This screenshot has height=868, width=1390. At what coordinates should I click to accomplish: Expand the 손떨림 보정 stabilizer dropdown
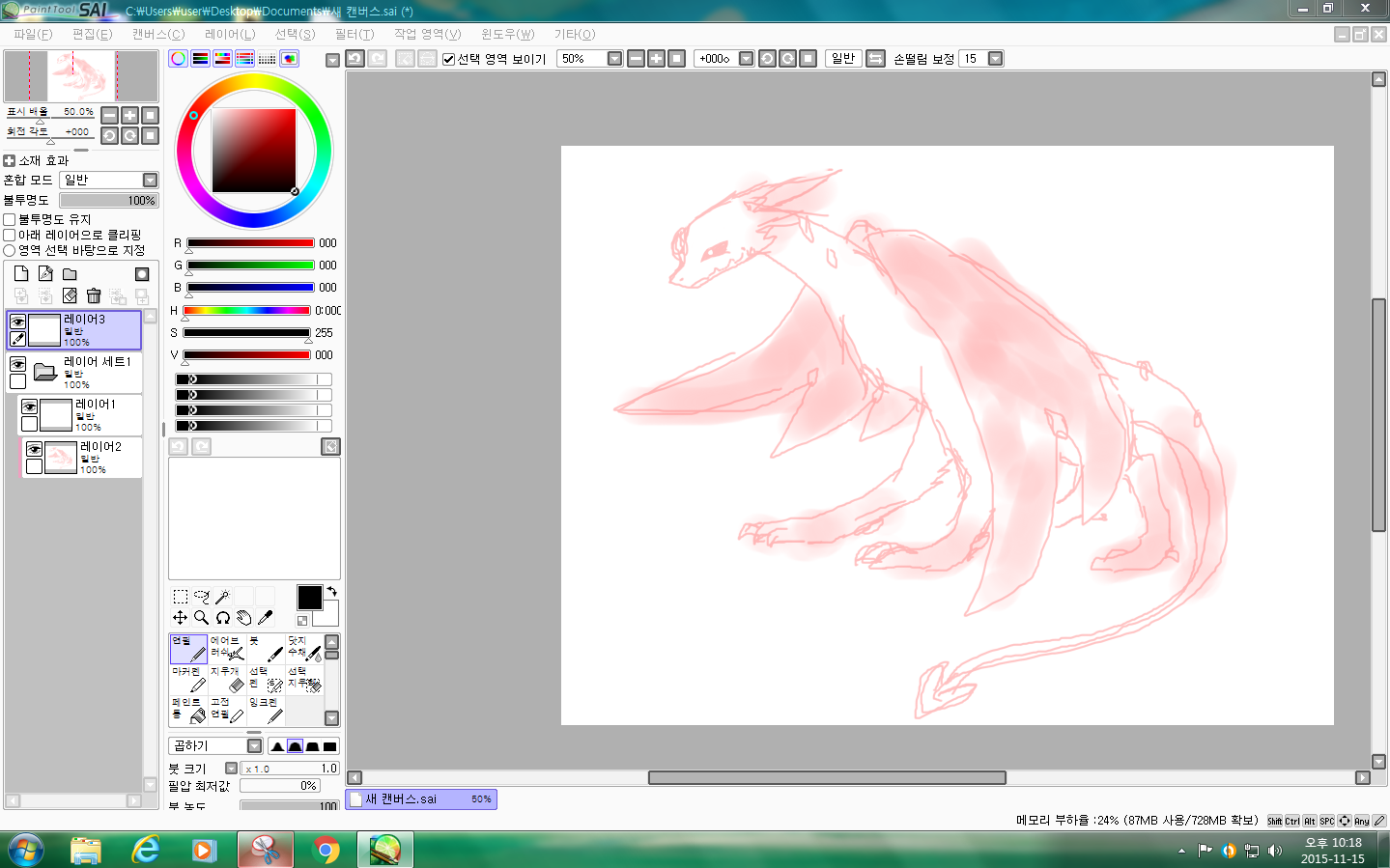995,59
